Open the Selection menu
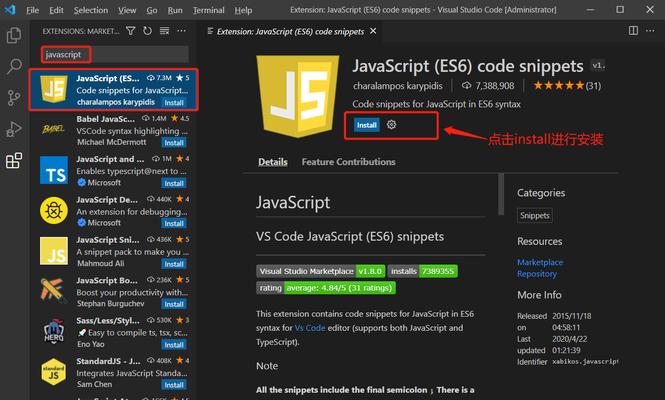Image resolution: width=665 pixels, height=400 pixels. coord(91,10)
